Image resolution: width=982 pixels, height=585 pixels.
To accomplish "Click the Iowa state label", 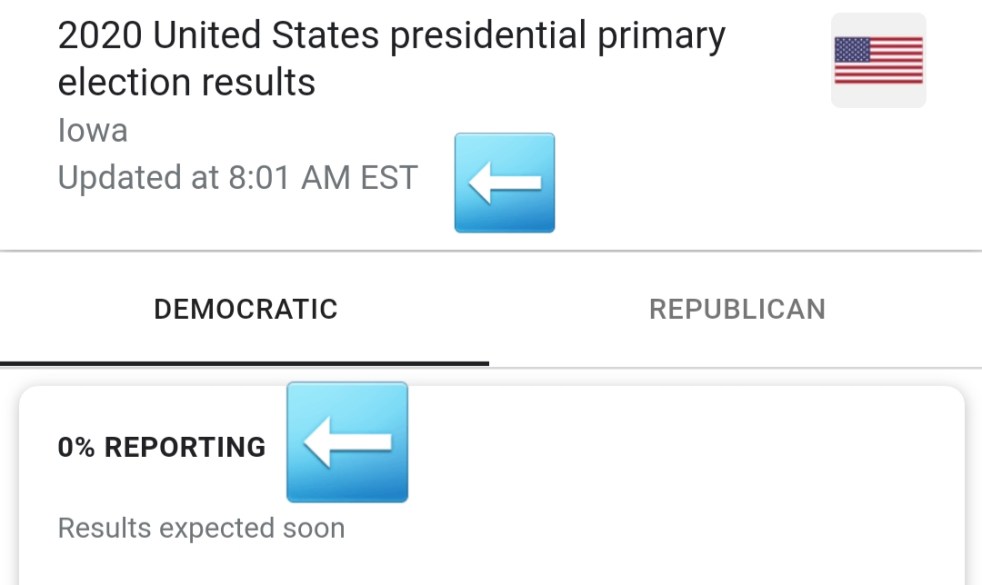I will pos(92,131).
